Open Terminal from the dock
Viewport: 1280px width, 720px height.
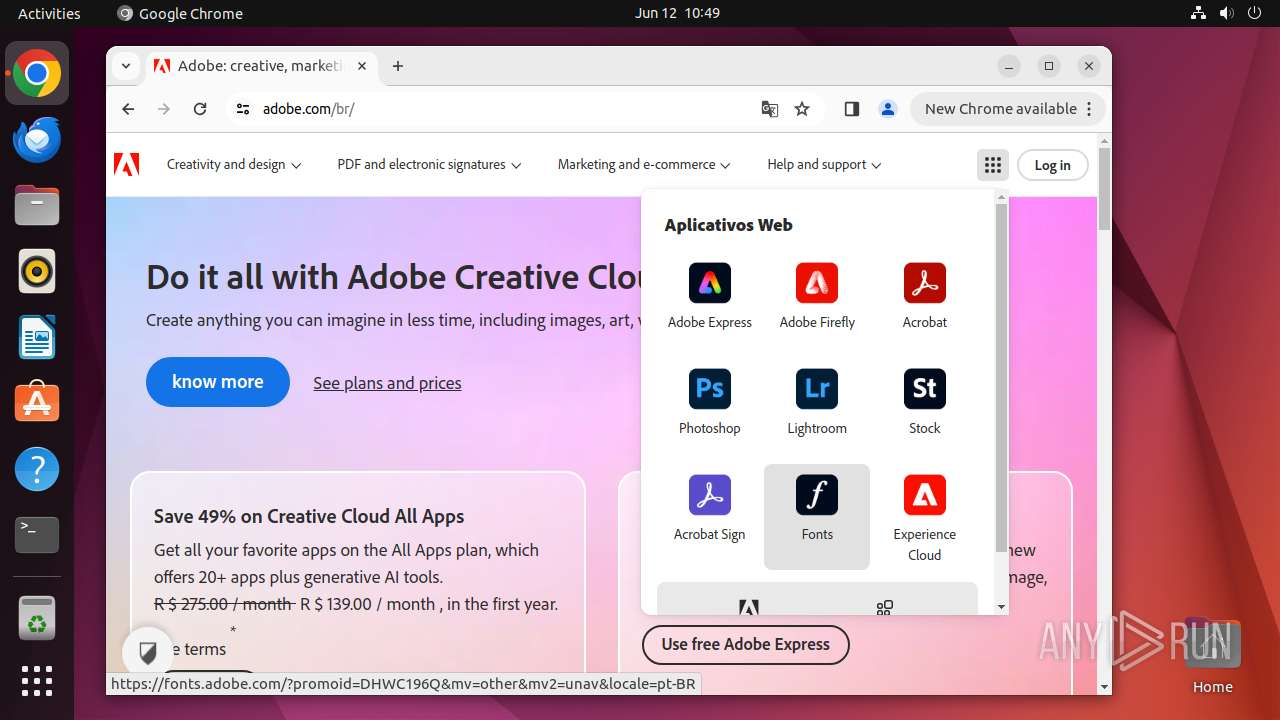[x=37, y=535]
